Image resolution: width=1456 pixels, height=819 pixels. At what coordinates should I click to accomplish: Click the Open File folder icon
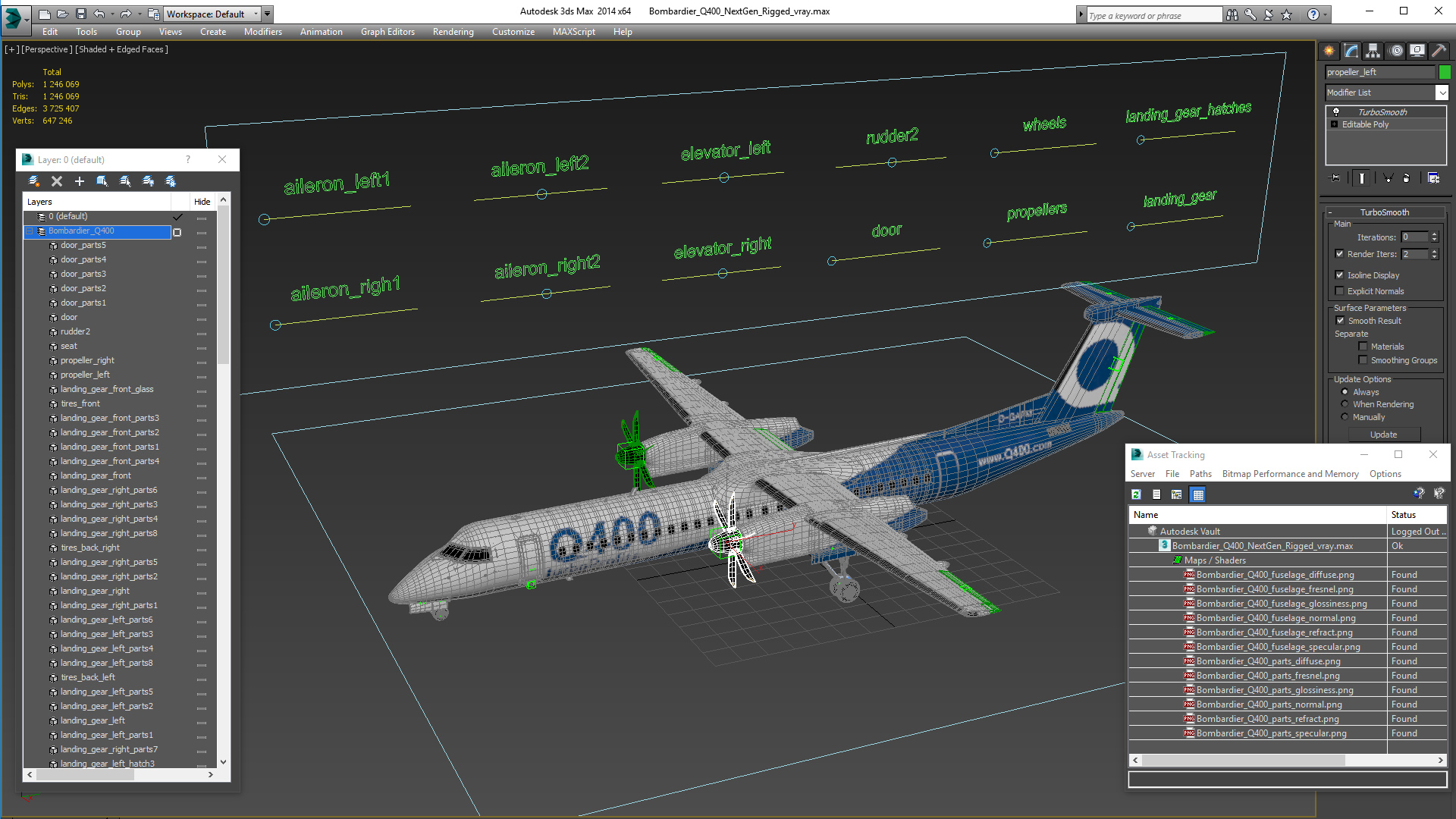click(62, 14)
